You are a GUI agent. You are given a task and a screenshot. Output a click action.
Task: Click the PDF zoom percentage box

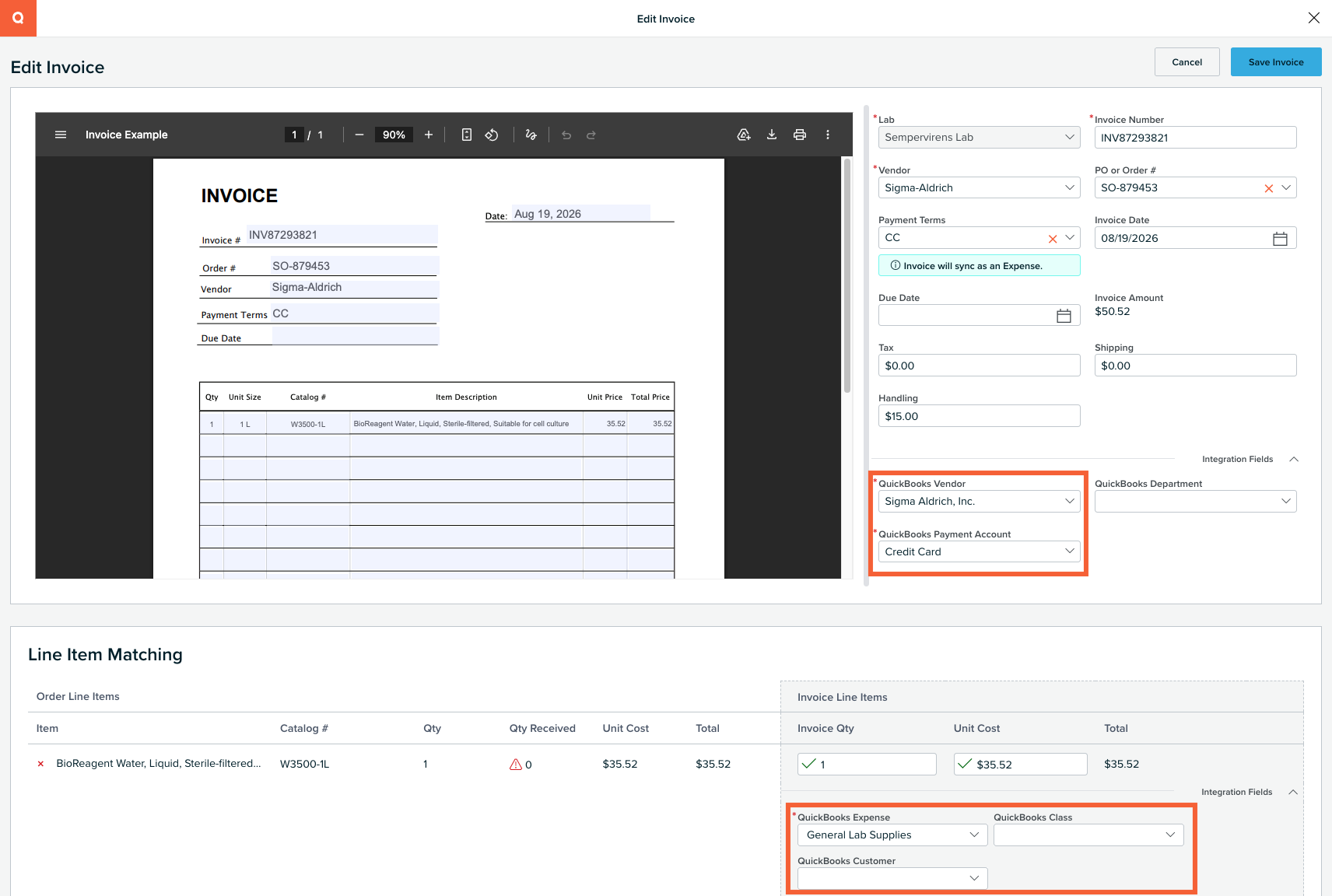click(x=394, y=135)
